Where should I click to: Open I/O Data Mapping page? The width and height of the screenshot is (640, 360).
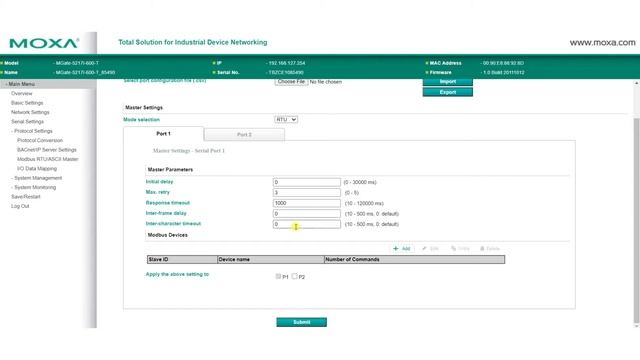[37, 169]
